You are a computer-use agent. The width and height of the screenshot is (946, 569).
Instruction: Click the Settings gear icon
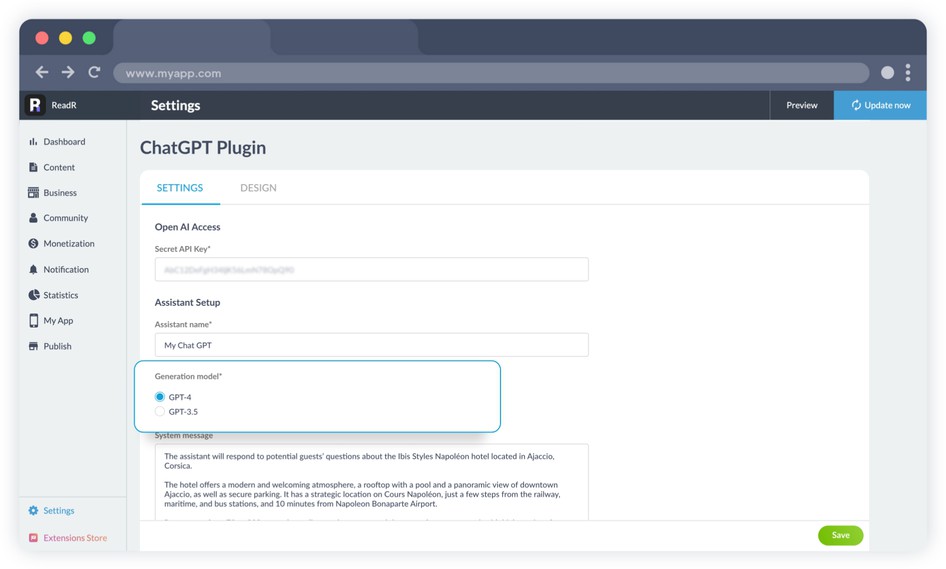point(33,510)
